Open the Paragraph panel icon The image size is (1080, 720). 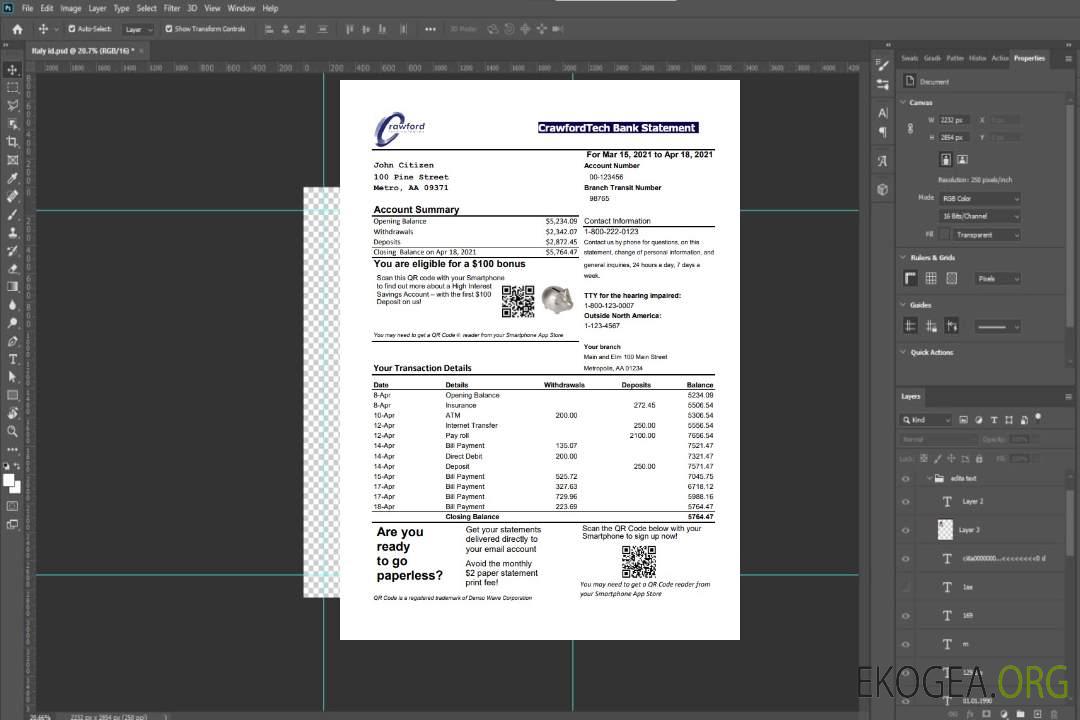tap(883, 132)
